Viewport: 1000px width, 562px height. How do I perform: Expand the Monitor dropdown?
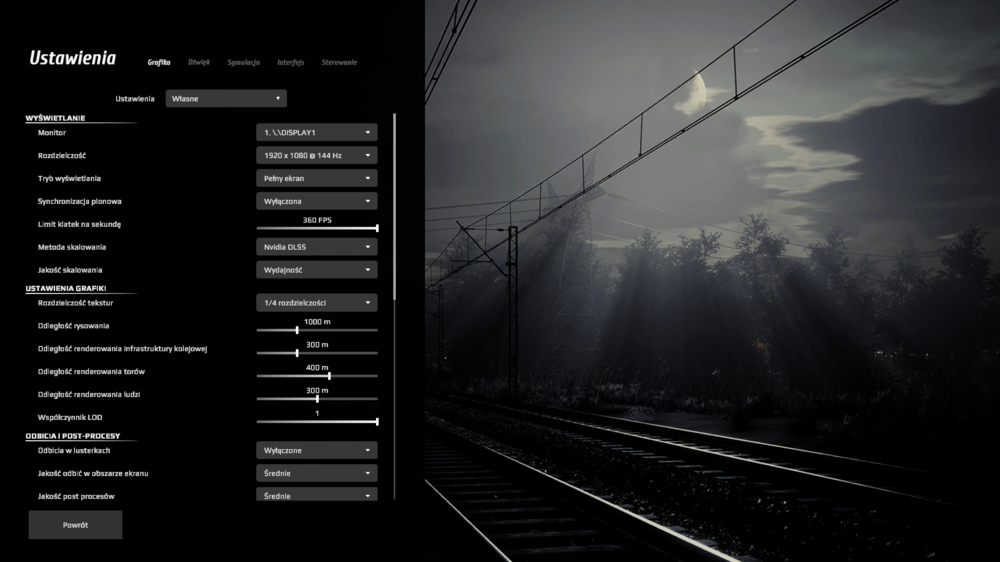click(x=316, y=132)
